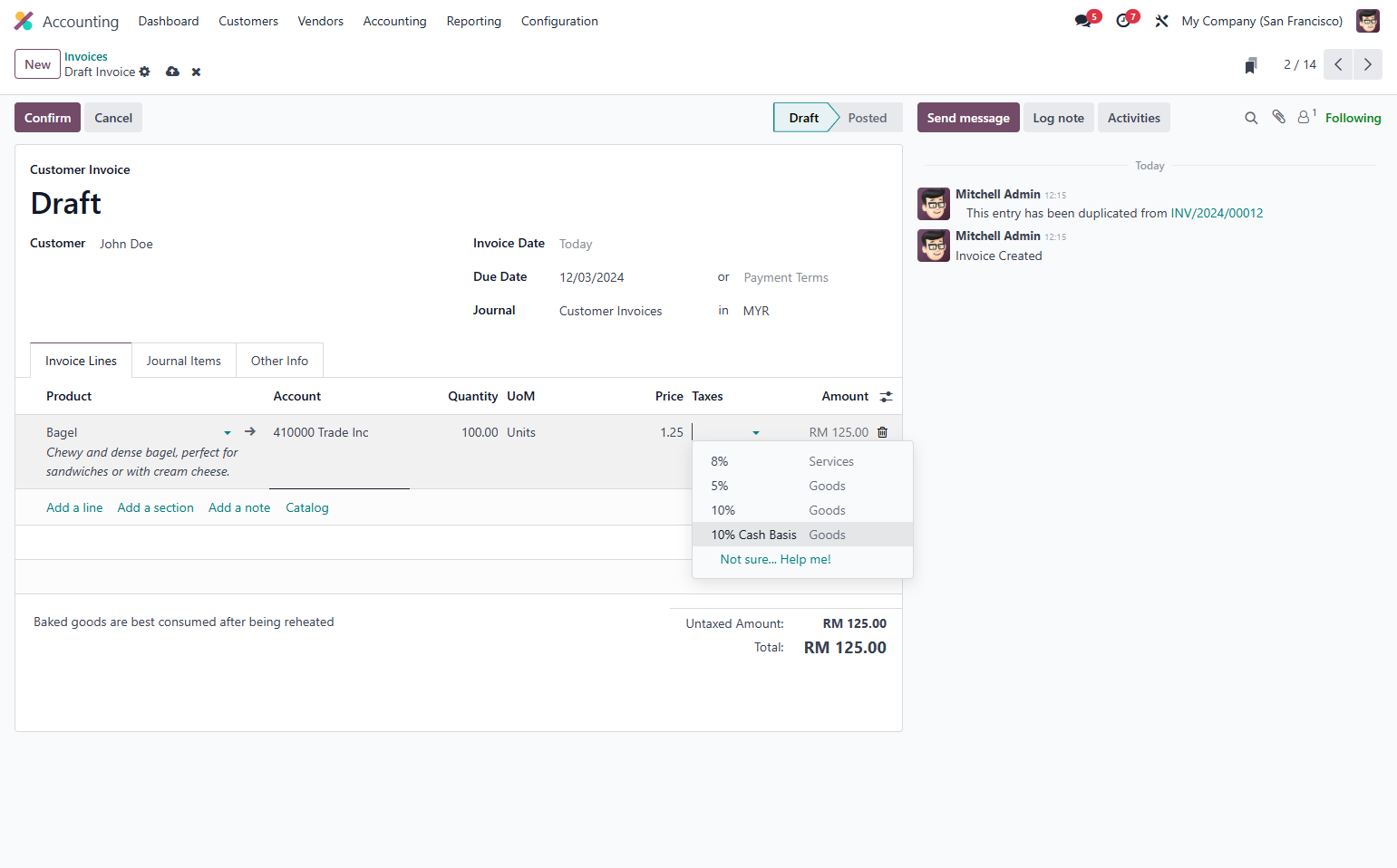Click the paperclip attachments icon

click(1278, 117)
